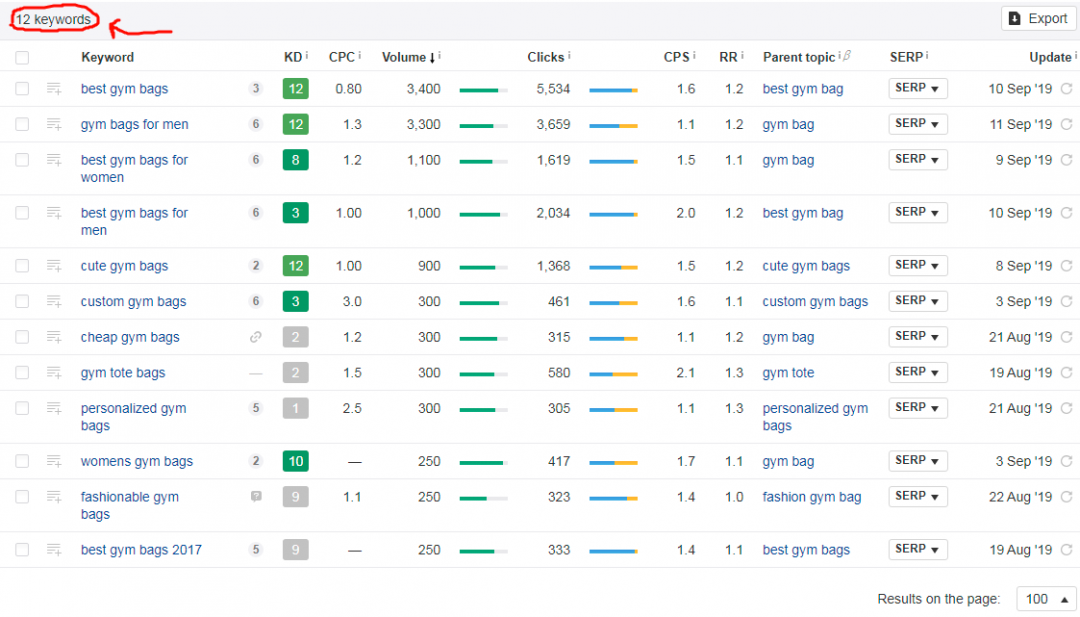Viewport: 1080px width, 617px height.
Task: Refresh the gym tote bags row update
Action: point(1066,373)
